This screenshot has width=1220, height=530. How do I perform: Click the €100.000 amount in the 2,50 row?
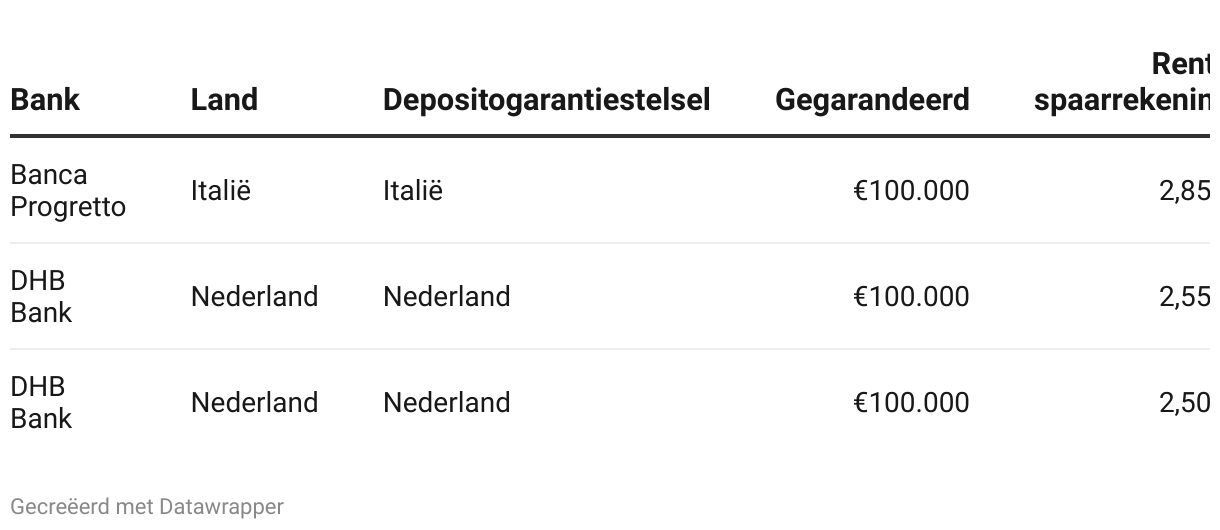click(x=910, y=403)
